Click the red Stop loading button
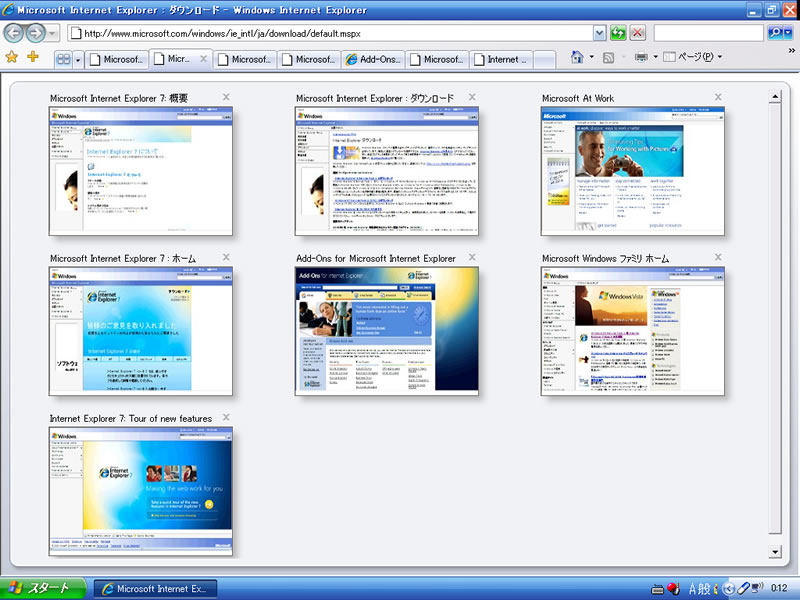Image resolution: width=800 pixels, height=600 pixels. 637,34
